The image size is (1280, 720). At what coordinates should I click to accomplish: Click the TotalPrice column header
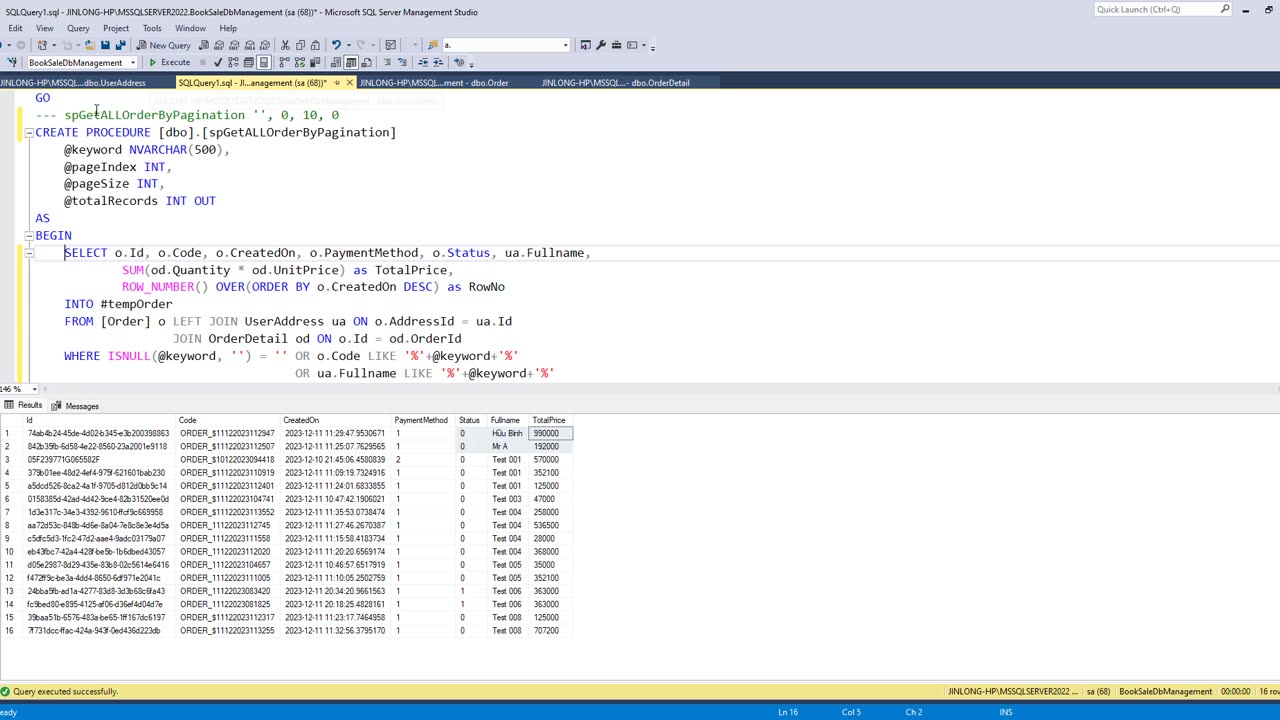coord(549,421)
